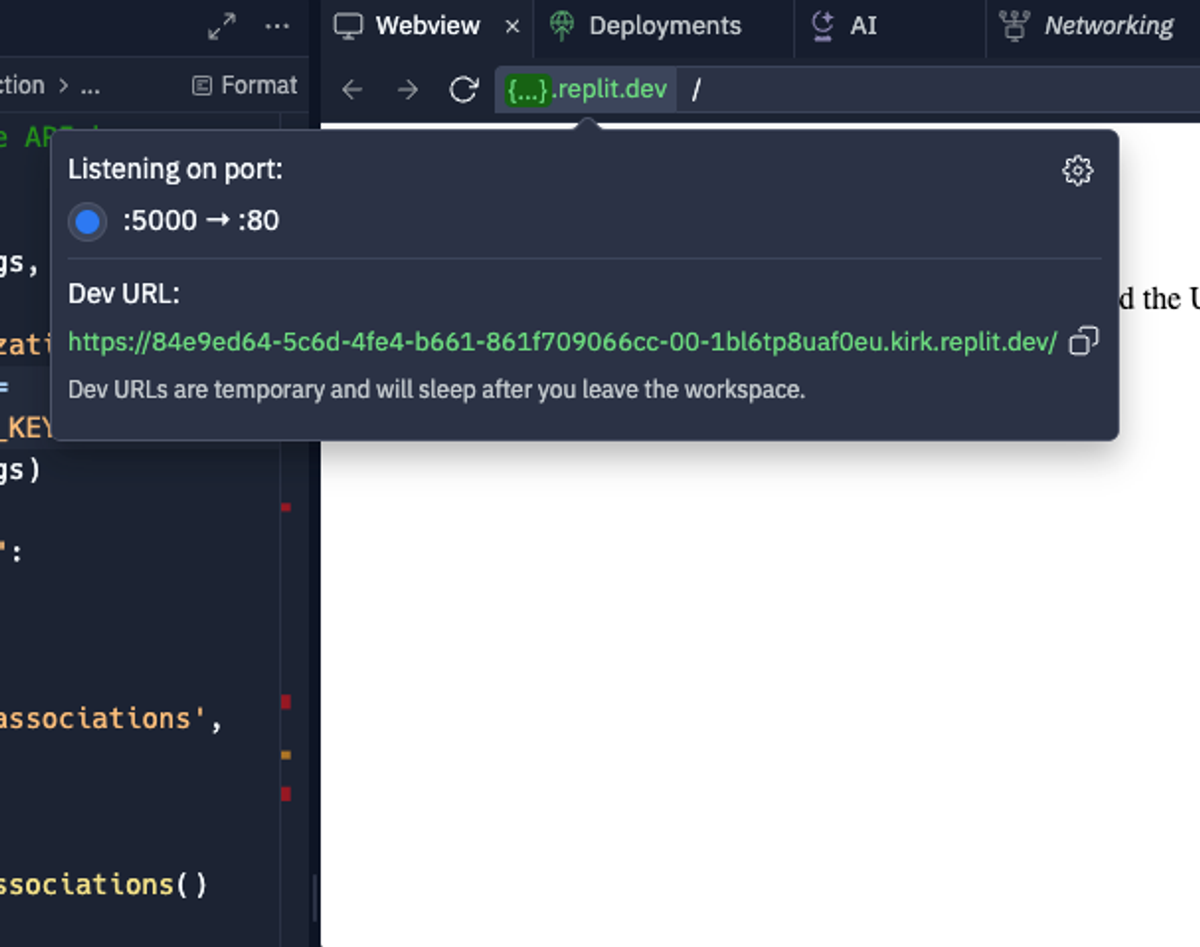Viewport: 1200px width, 947px height.
Task: Click the AI history icon
Action: (x=822, y=25)
